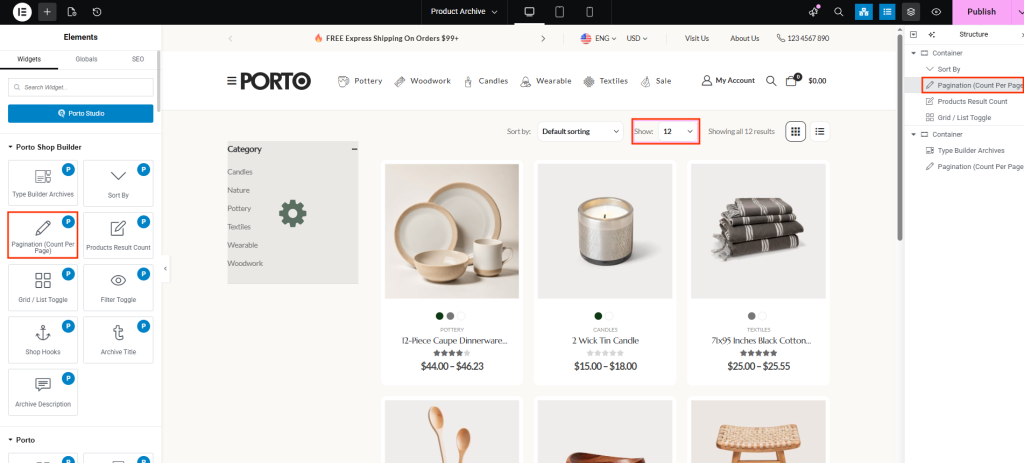Collapse the Porto Shop Builder section
This screenshot has width=1024, height=463.
click(11, 147)
